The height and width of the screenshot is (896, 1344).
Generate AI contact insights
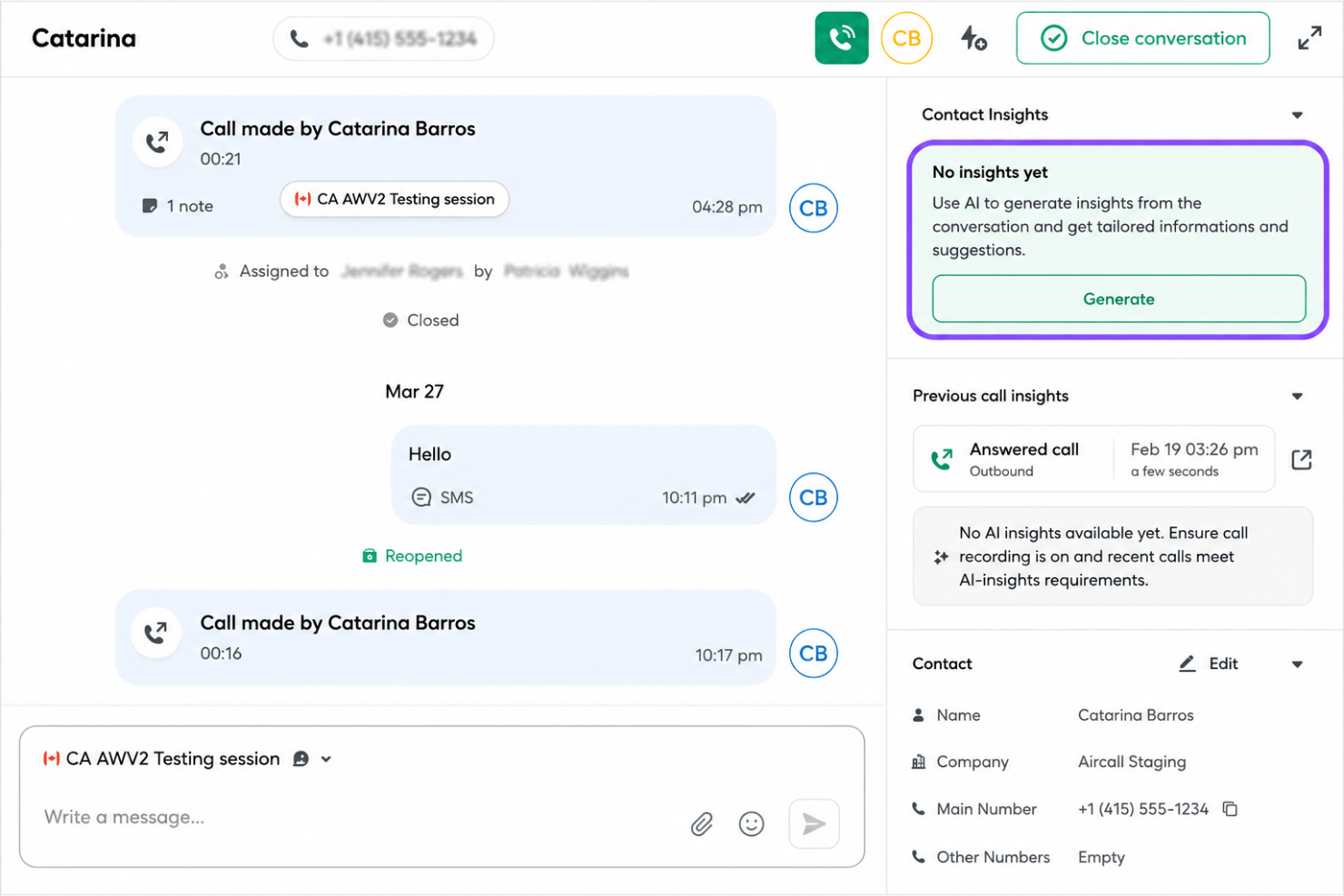[x=1118, y=299]
